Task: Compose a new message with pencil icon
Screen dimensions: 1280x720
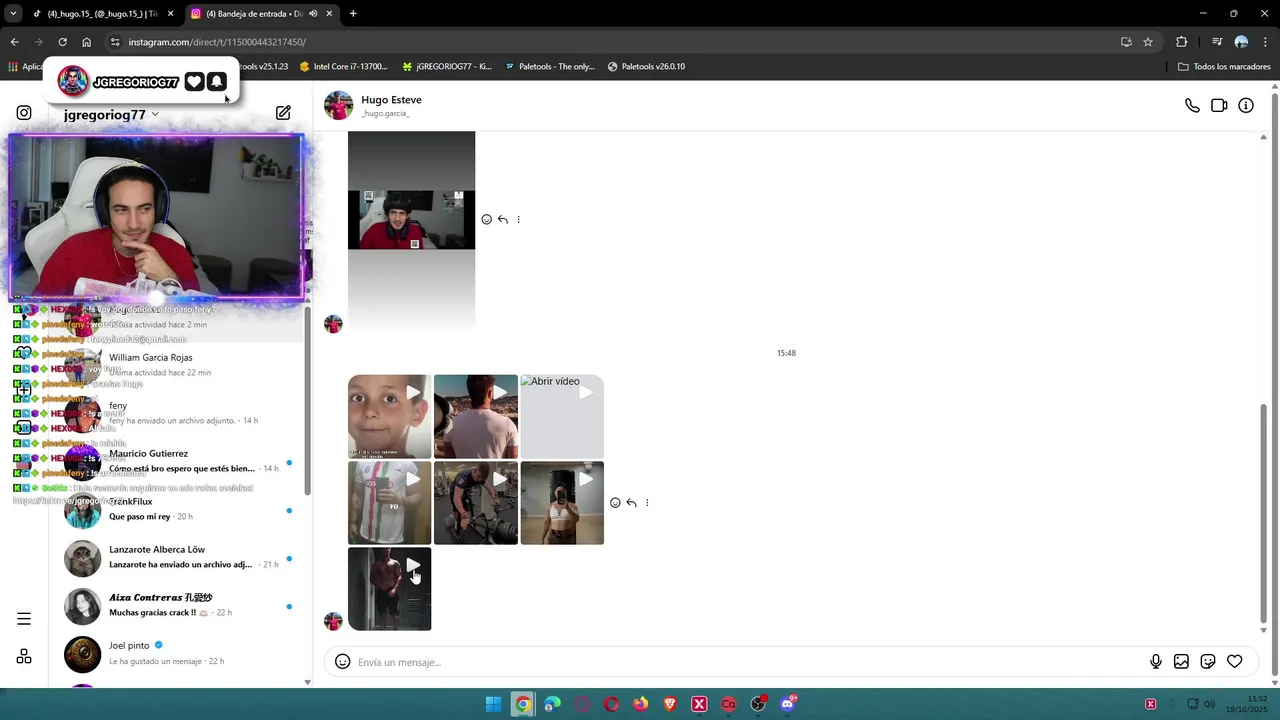Action: tap(283, 113)
